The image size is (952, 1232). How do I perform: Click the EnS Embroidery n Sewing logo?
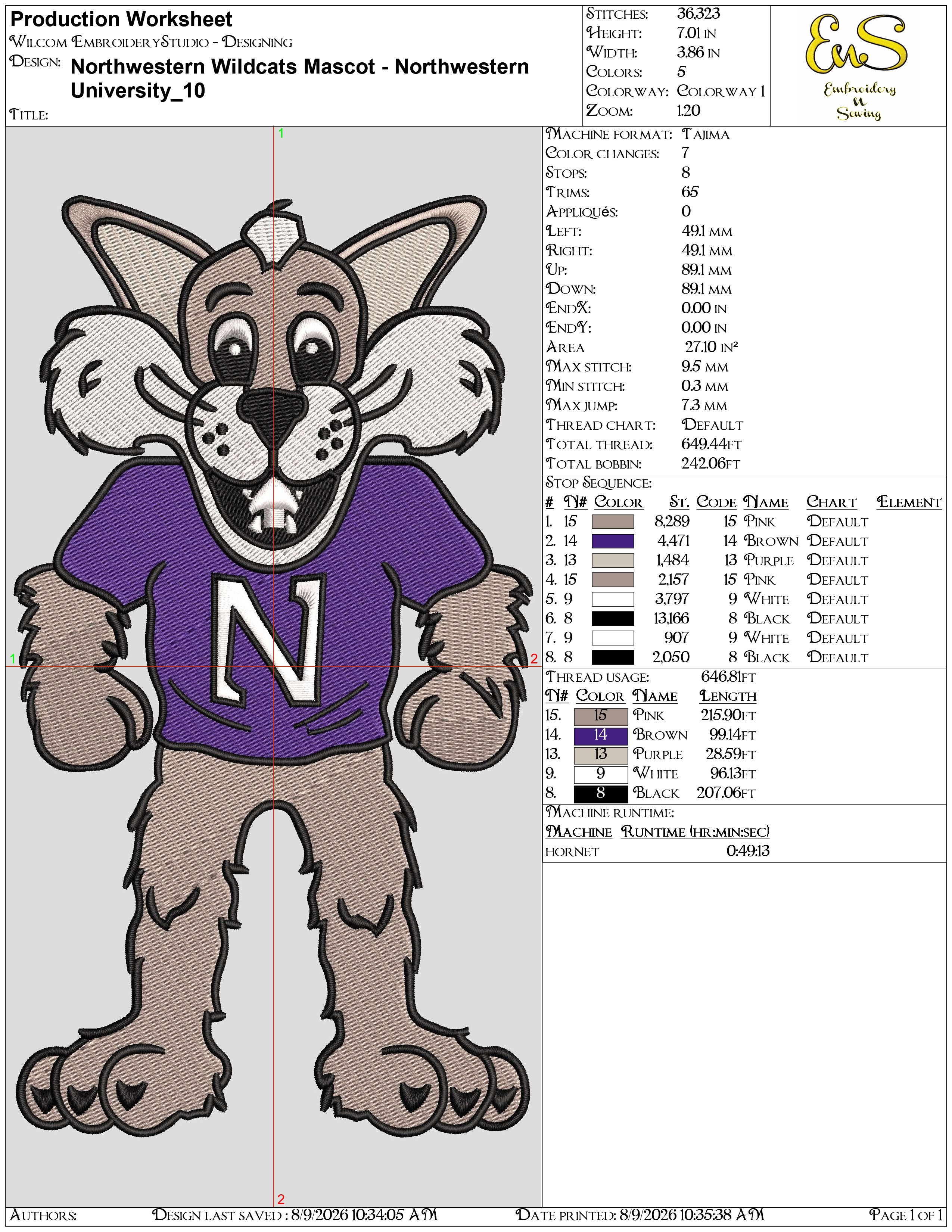tap(858, 66)
